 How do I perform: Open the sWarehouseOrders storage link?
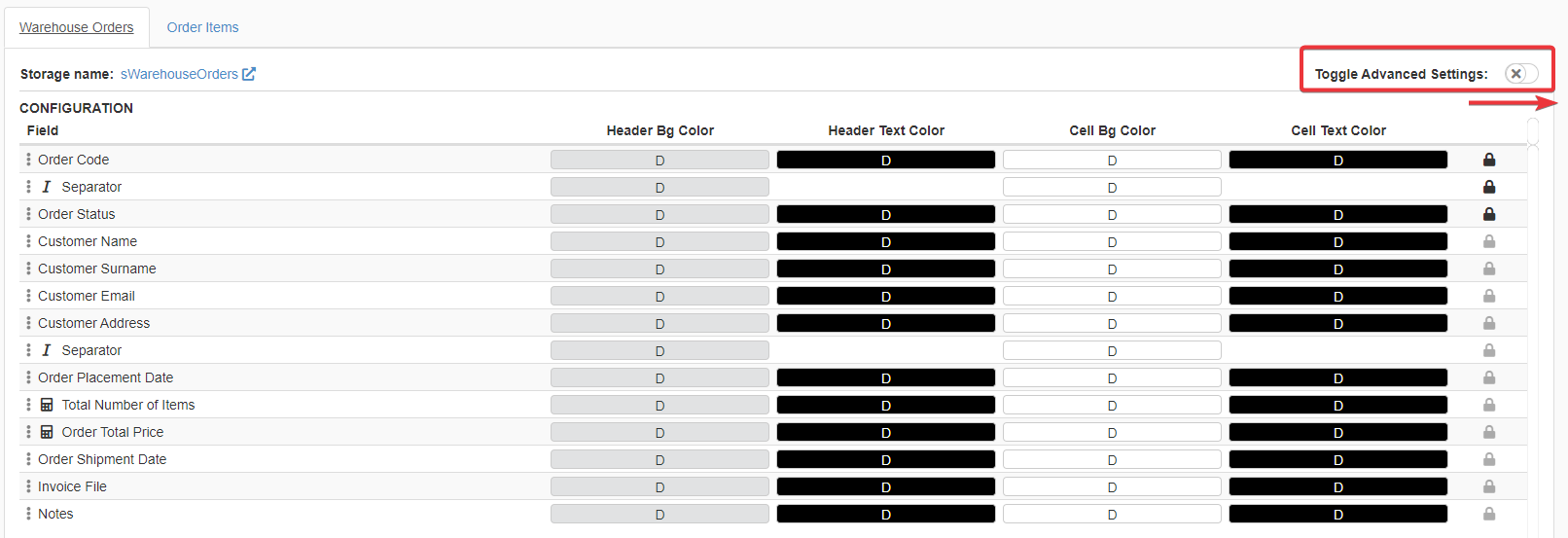179,74
